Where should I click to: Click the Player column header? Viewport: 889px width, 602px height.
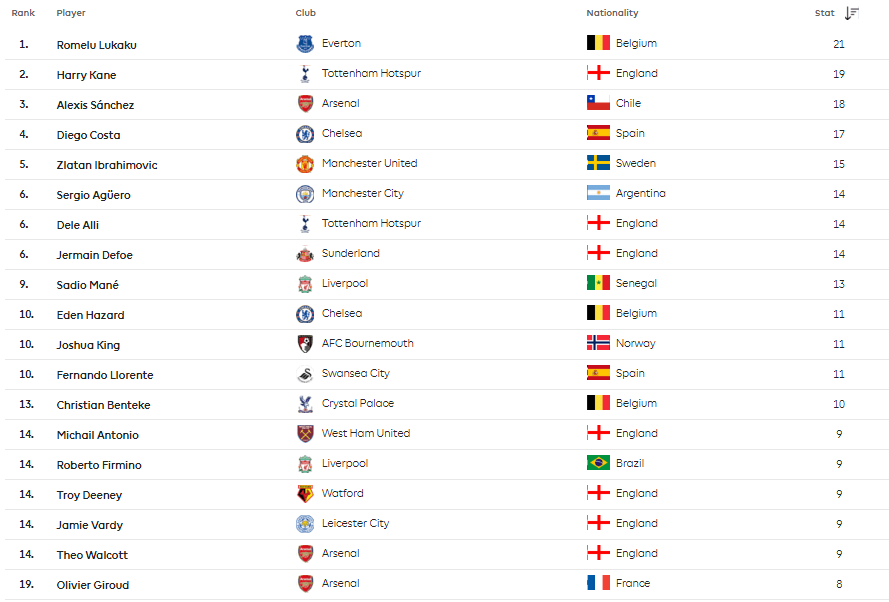click(71, 13)
